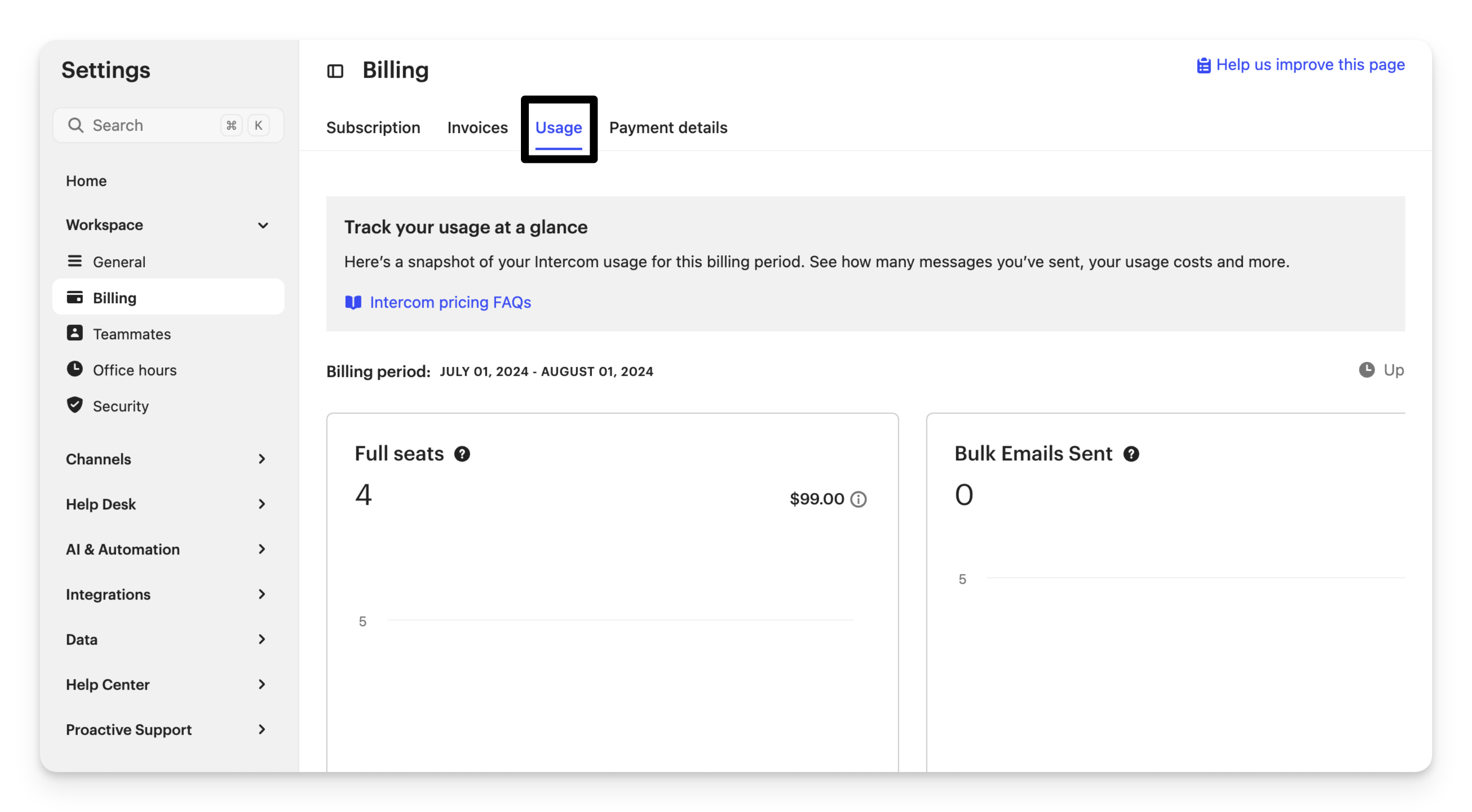1472x812 pixels.
Task: Collapse the Workspace section chevron
Action: [x=263, y=225]
